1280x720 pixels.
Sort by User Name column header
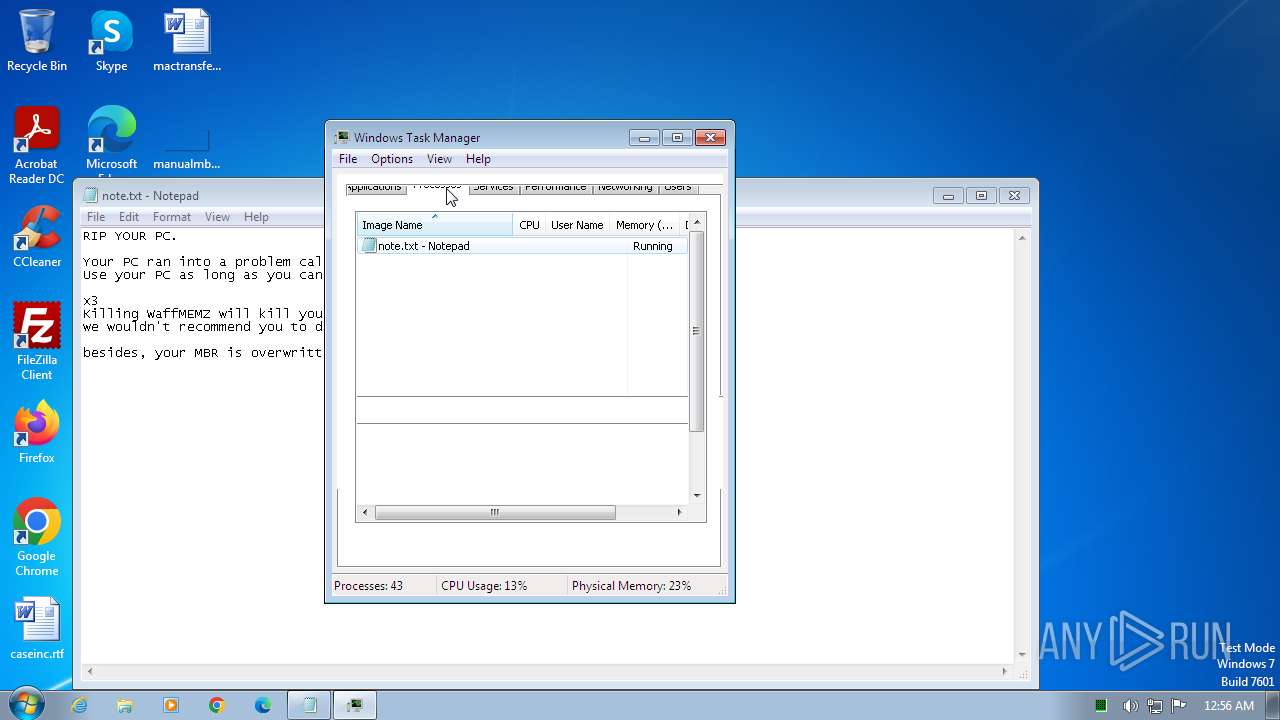(577, 225)
